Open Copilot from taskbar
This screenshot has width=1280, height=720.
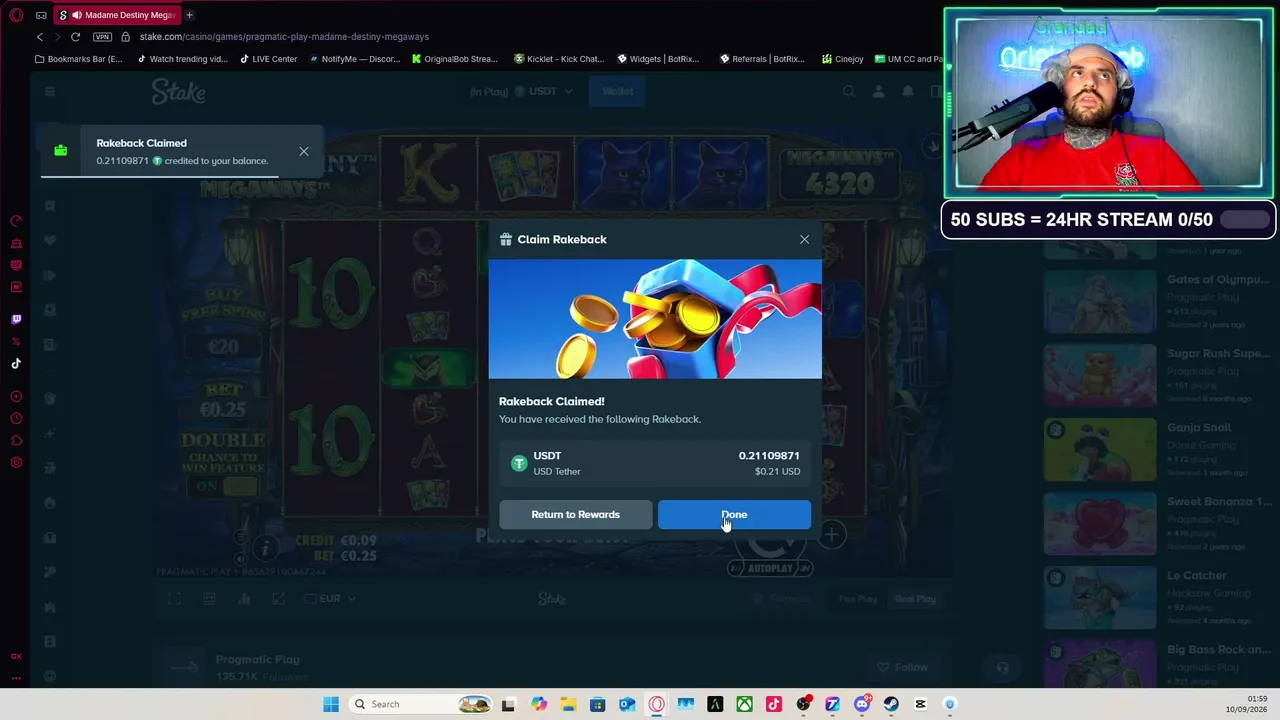(x=539, y=704)
